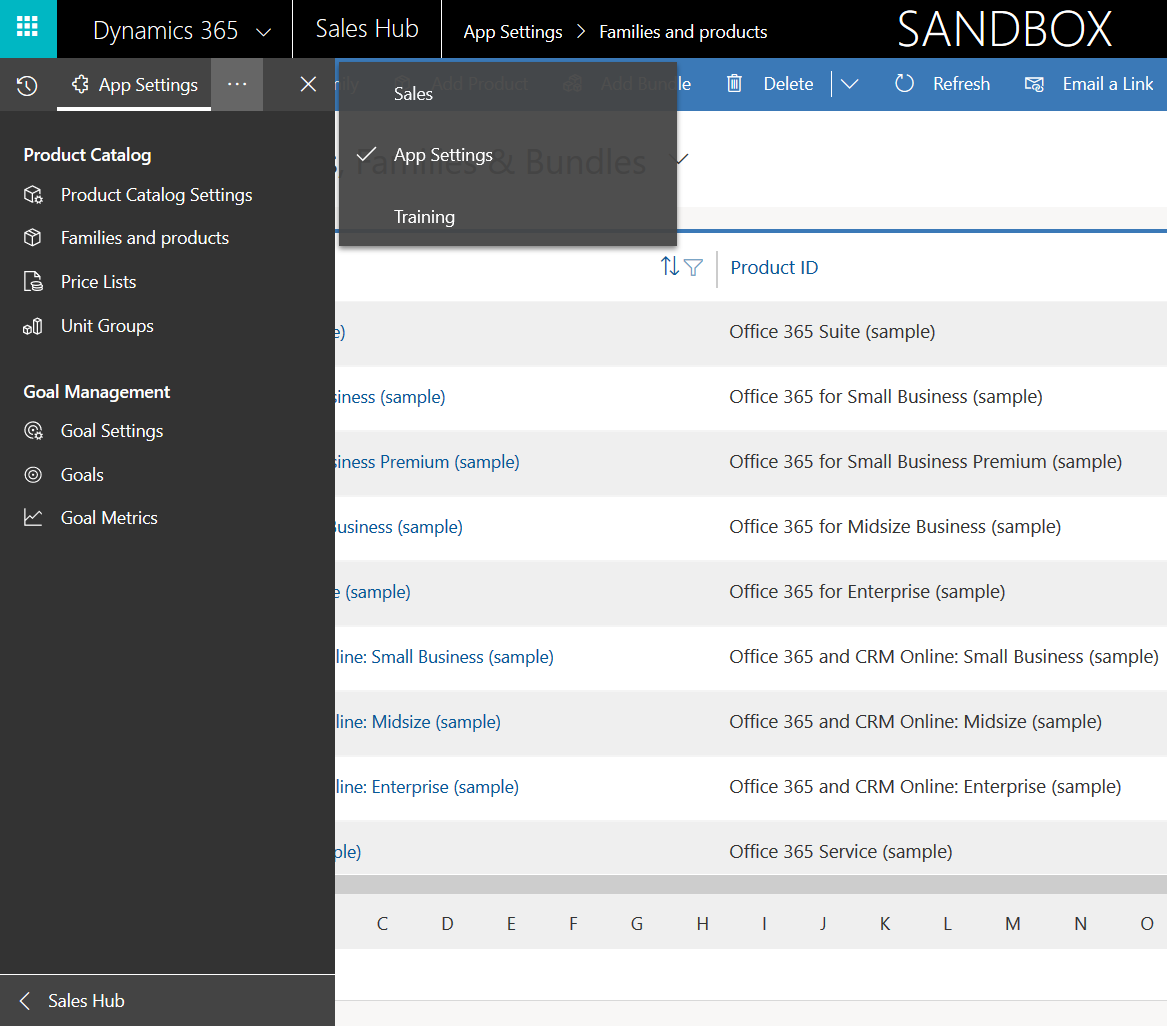Open the Midsize Business (sample) link
The width and height of the screenshot is (1167, 1026).
tap(399, 527)
